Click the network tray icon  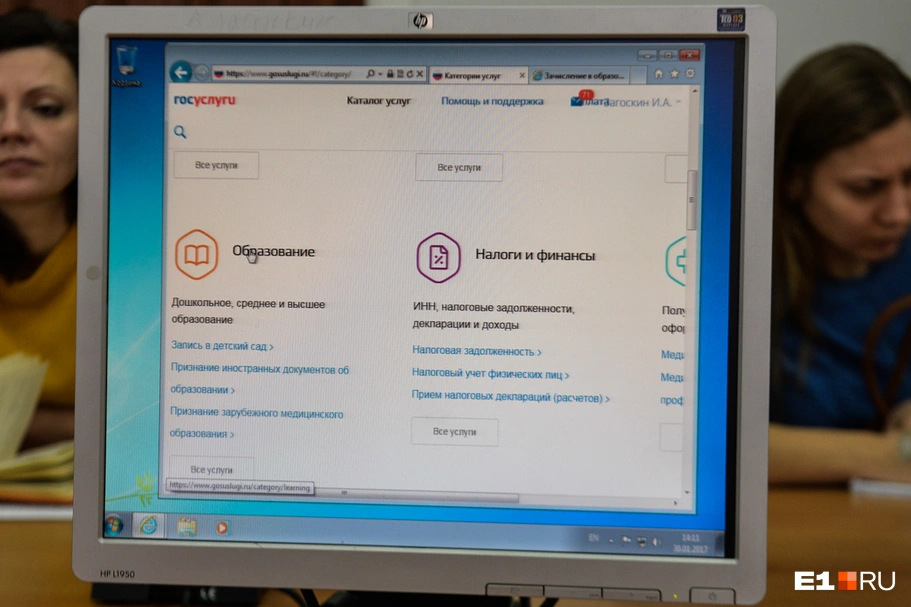pos(641,541)
